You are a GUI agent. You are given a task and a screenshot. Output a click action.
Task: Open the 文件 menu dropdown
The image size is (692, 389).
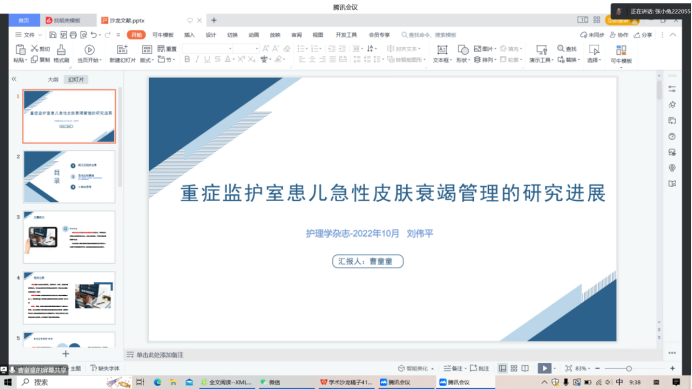pos(29,34)
